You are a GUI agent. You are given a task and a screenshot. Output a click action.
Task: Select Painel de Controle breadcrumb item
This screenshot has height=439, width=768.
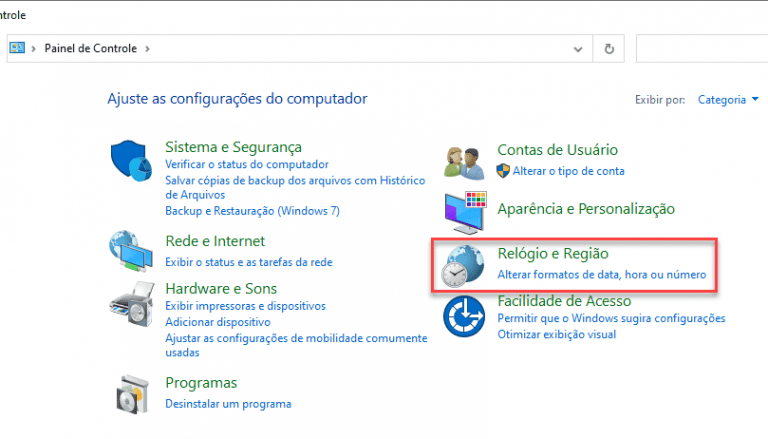point(91,48)
